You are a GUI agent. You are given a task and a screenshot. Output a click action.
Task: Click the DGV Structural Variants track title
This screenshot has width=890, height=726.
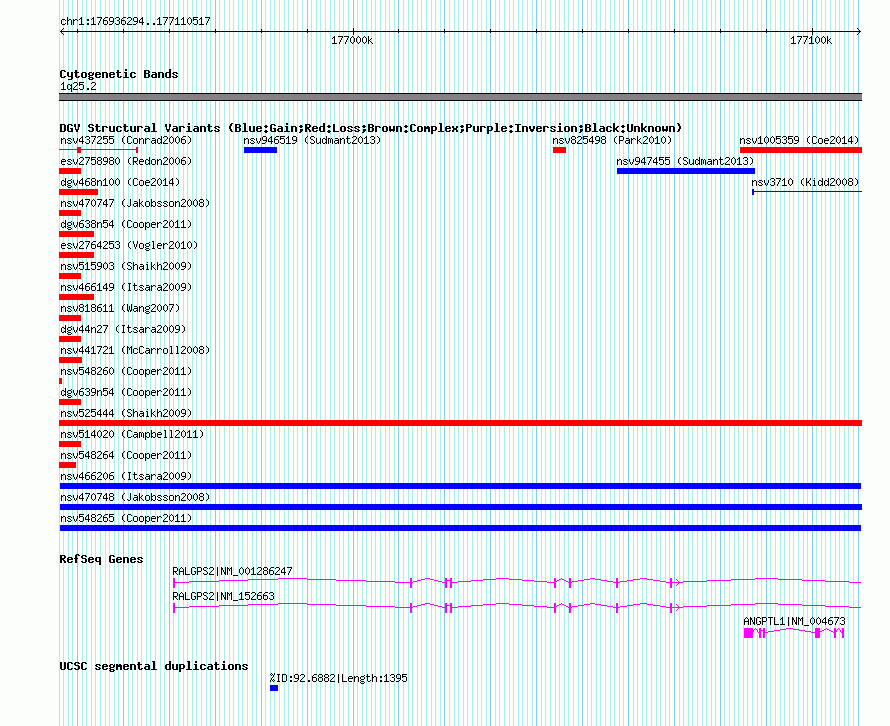(x=371, y=128)
